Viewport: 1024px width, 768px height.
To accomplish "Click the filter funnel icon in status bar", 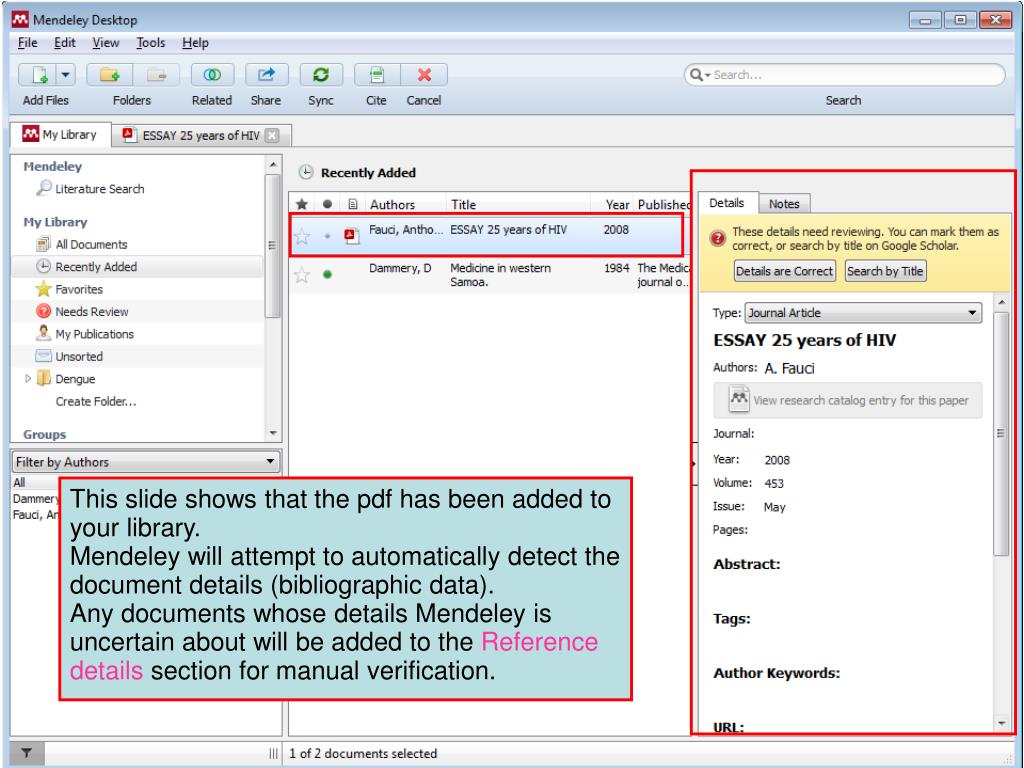I will point(27,753).
